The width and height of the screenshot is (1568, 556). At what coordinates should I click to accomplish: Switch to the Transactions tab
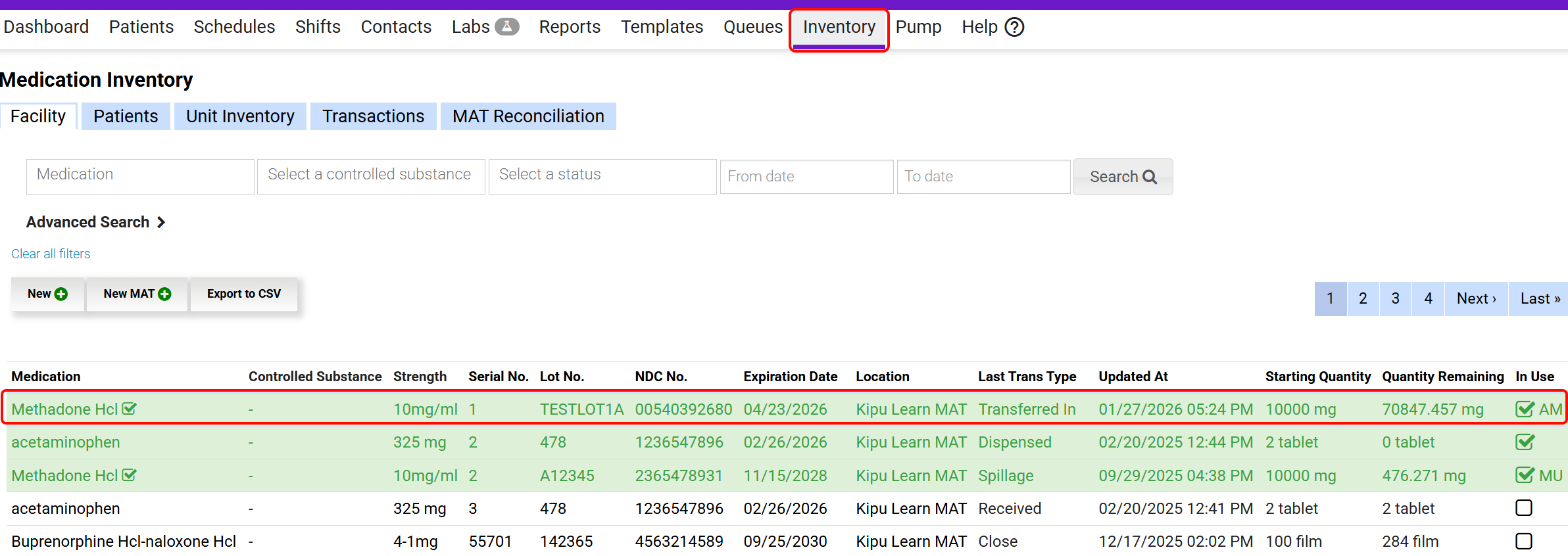[x=373, y=116]
